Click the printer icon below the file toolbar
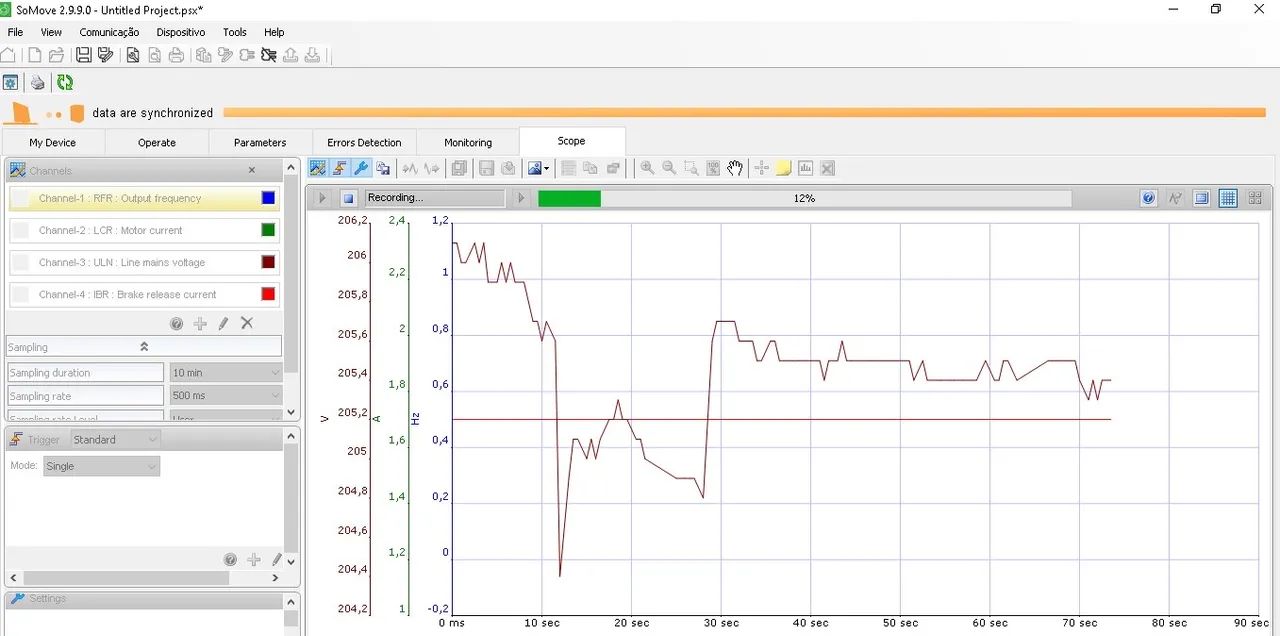Screen dimensions: 1280x636 pos(37,83)
